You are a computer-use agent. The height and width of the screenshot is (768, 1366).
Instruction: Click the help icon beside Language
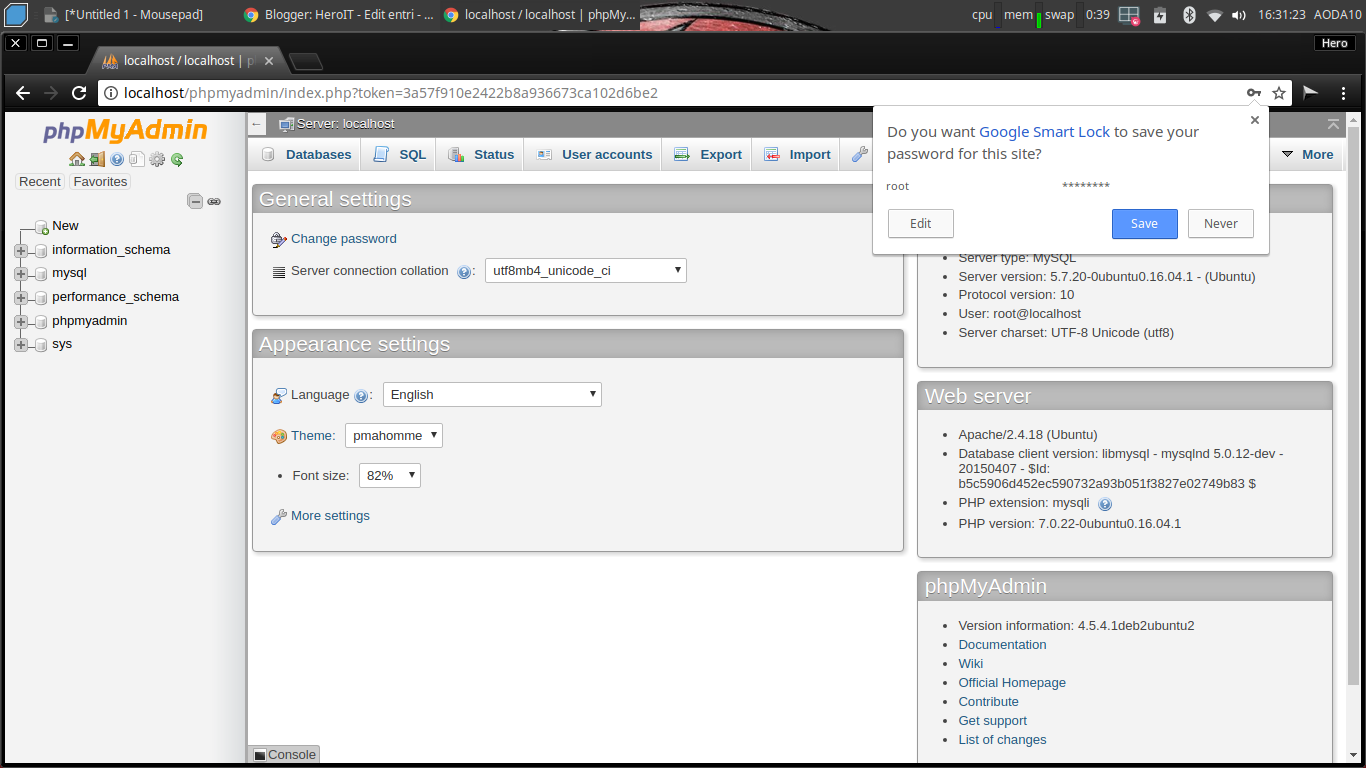coord(361,396)
